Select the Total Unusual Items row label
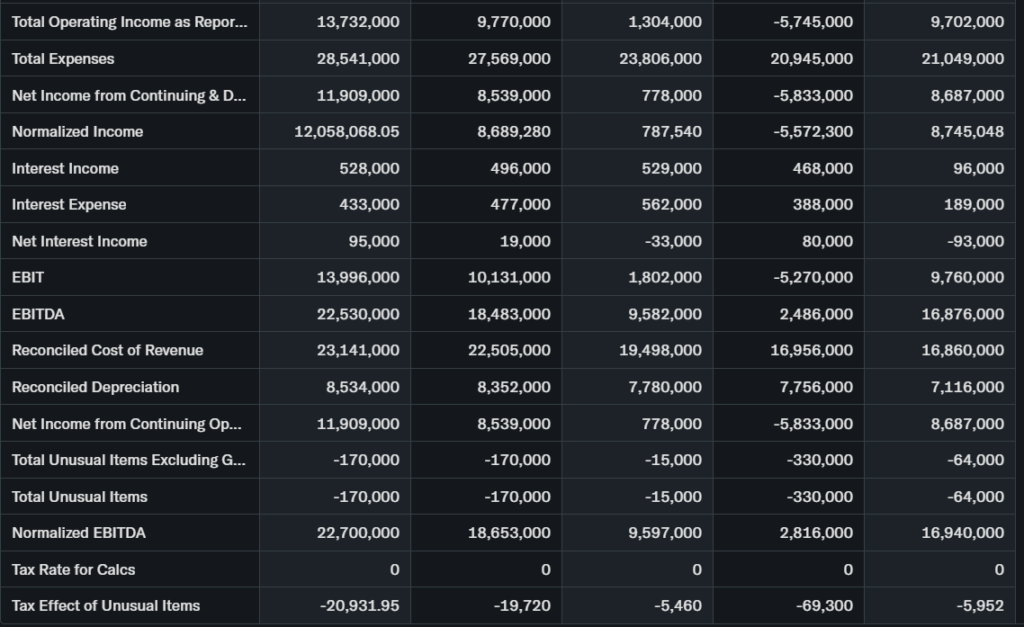The width and height of the screenshot is (1024, 627). (79, 497)
